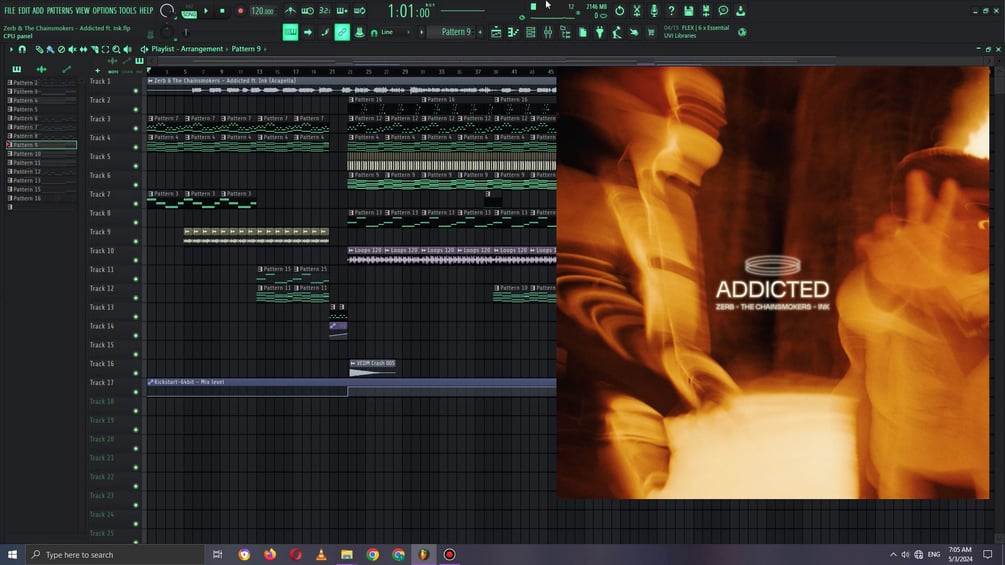Select the zoom magnifier tool in playlist
This screenshot has width=1005, height=565.
(x=116, y=49)
